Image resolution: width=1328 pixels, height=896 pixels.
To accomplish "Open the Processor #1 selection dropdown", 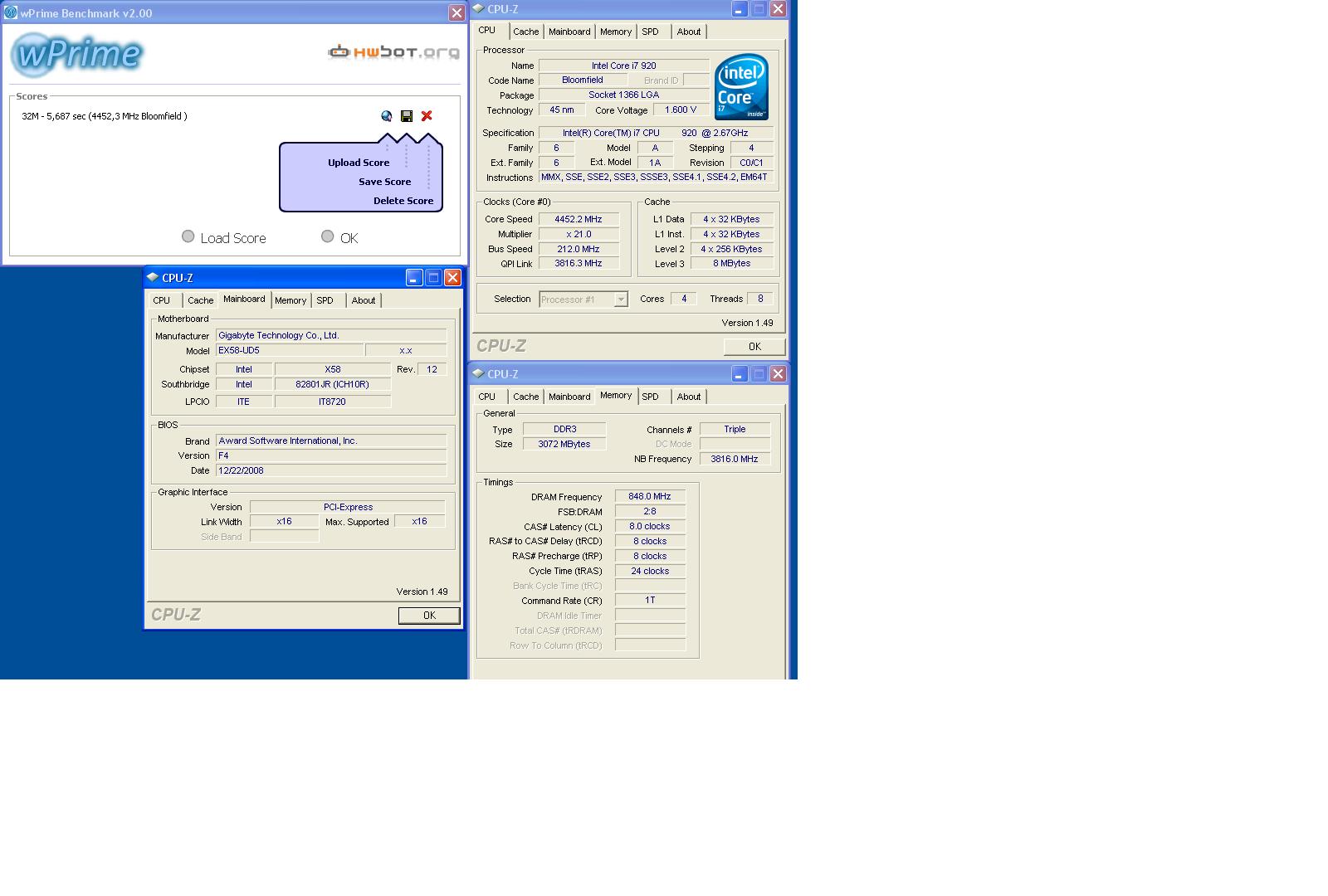I will (583, 299).
